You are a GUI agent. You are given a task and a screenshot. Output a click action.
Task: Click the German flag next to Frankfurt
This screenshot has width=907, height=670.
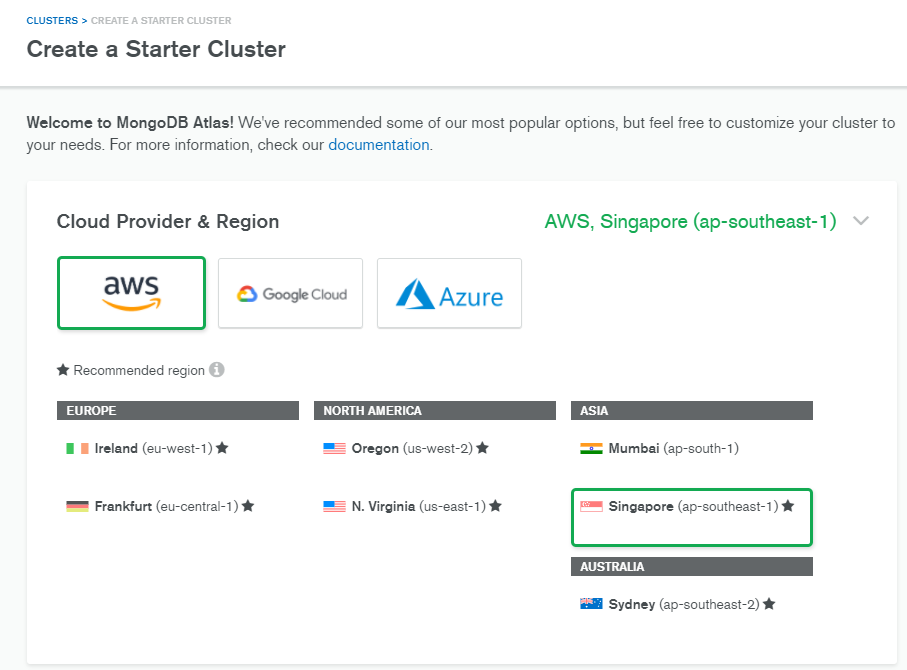78,507
